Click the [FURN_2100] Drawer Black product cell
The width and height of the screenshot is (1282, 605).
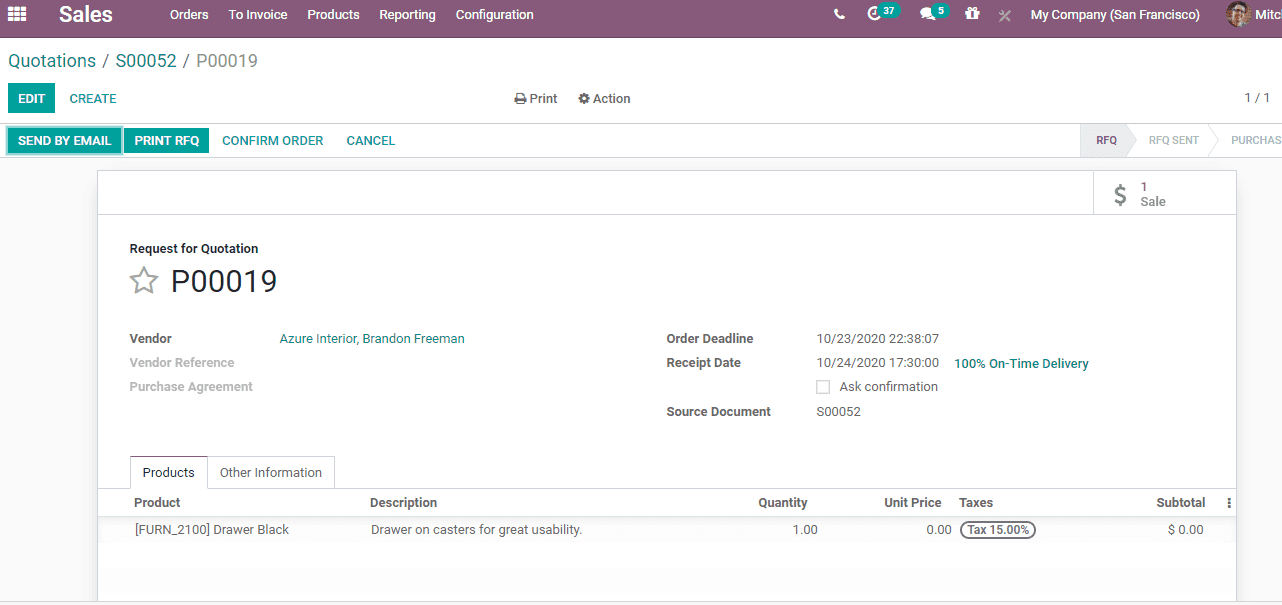[x=212, y=530]
